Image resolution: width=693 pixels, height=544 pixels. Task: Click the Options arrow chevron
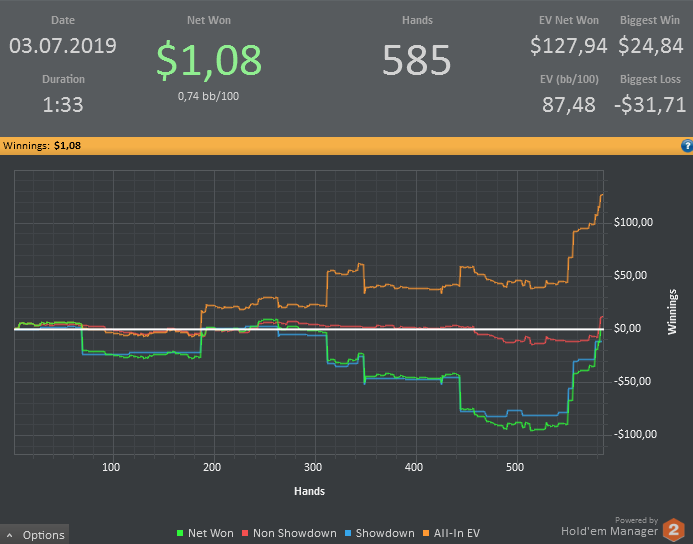(x=10, y=535)
